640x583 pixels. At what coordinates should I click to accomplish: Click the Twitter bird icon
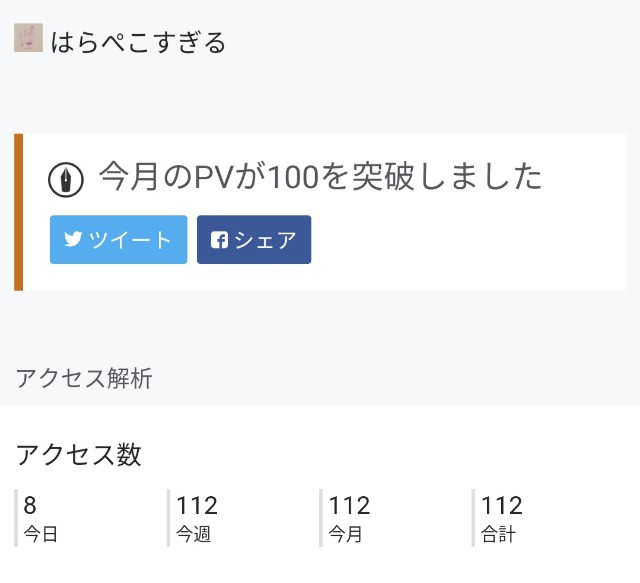[73, 239]
